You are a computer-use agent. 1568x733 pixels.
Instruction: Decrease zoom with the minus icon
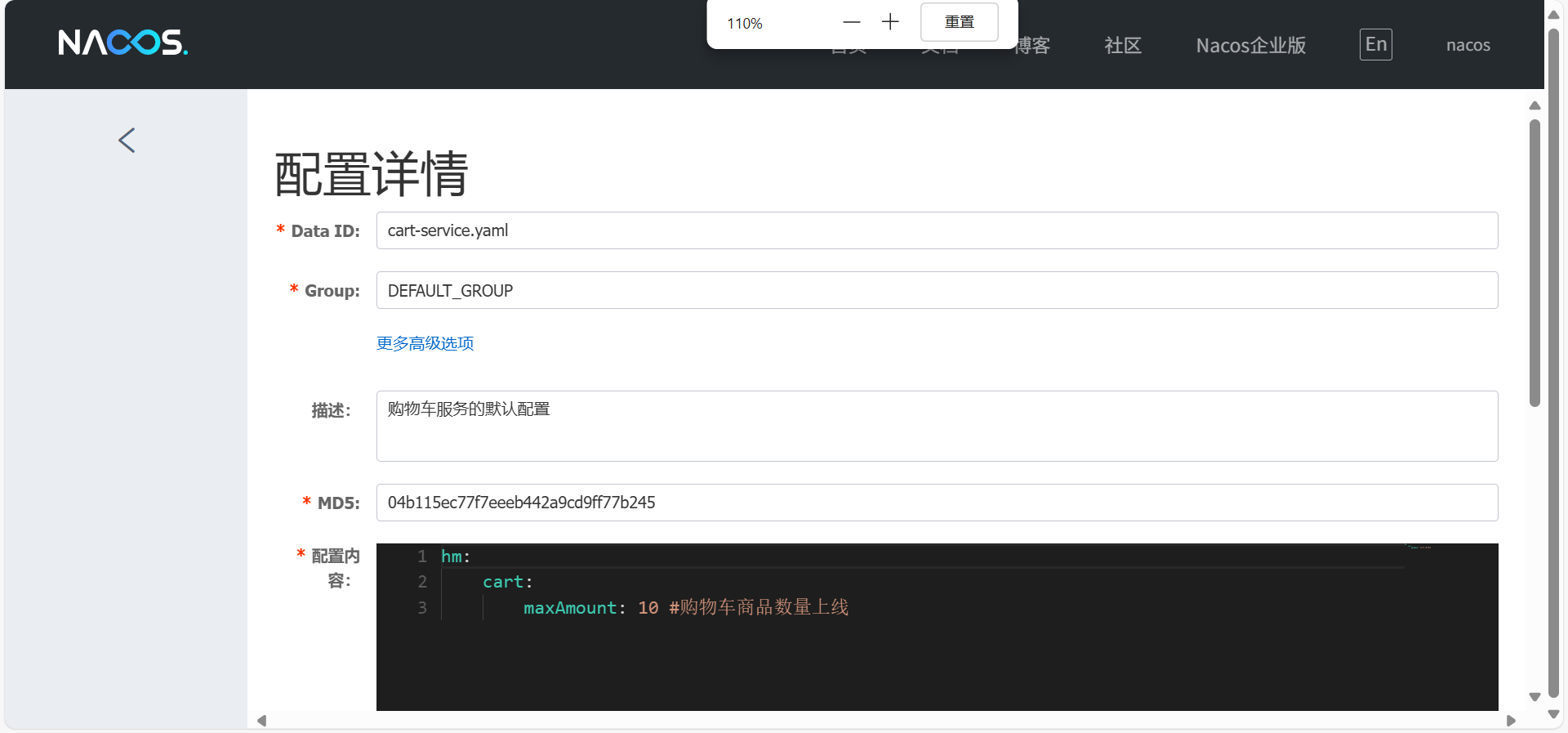click(x=852, y=23)
